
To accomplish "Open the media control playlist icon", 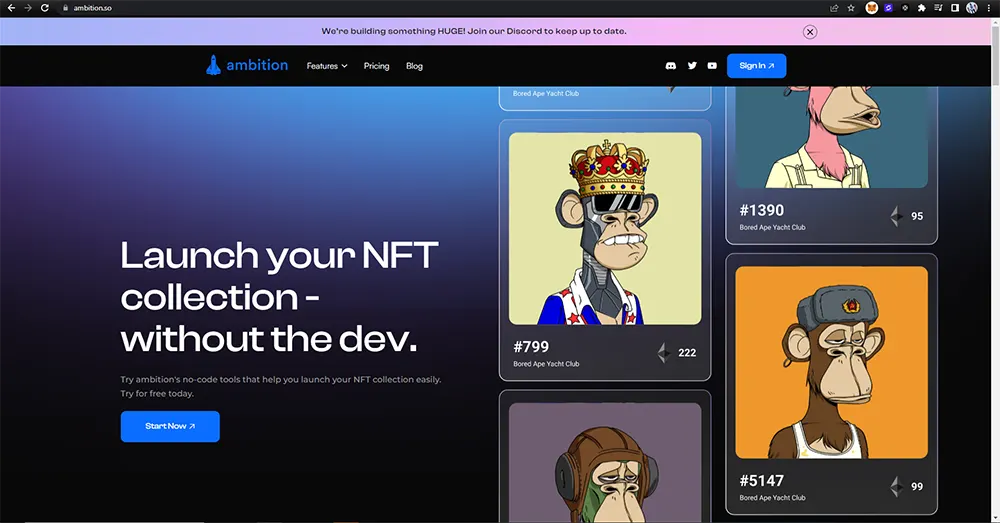I will (x=938, y=8).
